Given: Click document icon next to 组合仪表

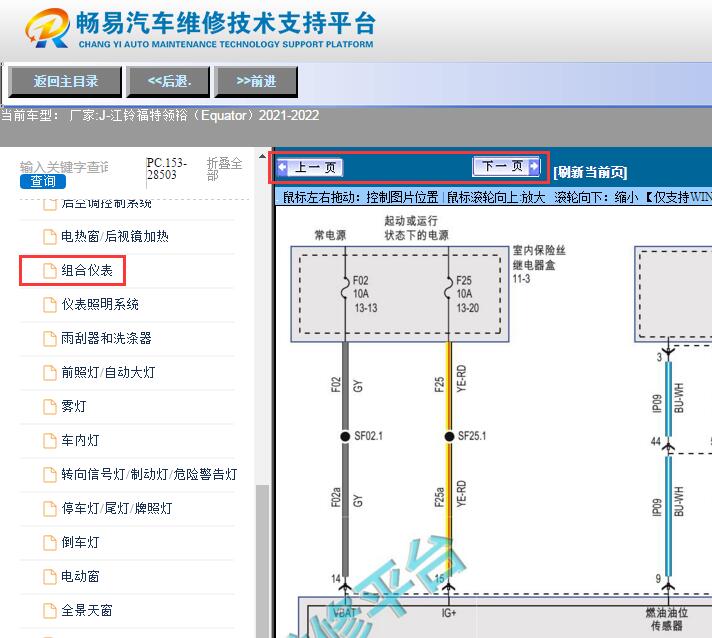Looking at the screenshot, I should [49, 271].
